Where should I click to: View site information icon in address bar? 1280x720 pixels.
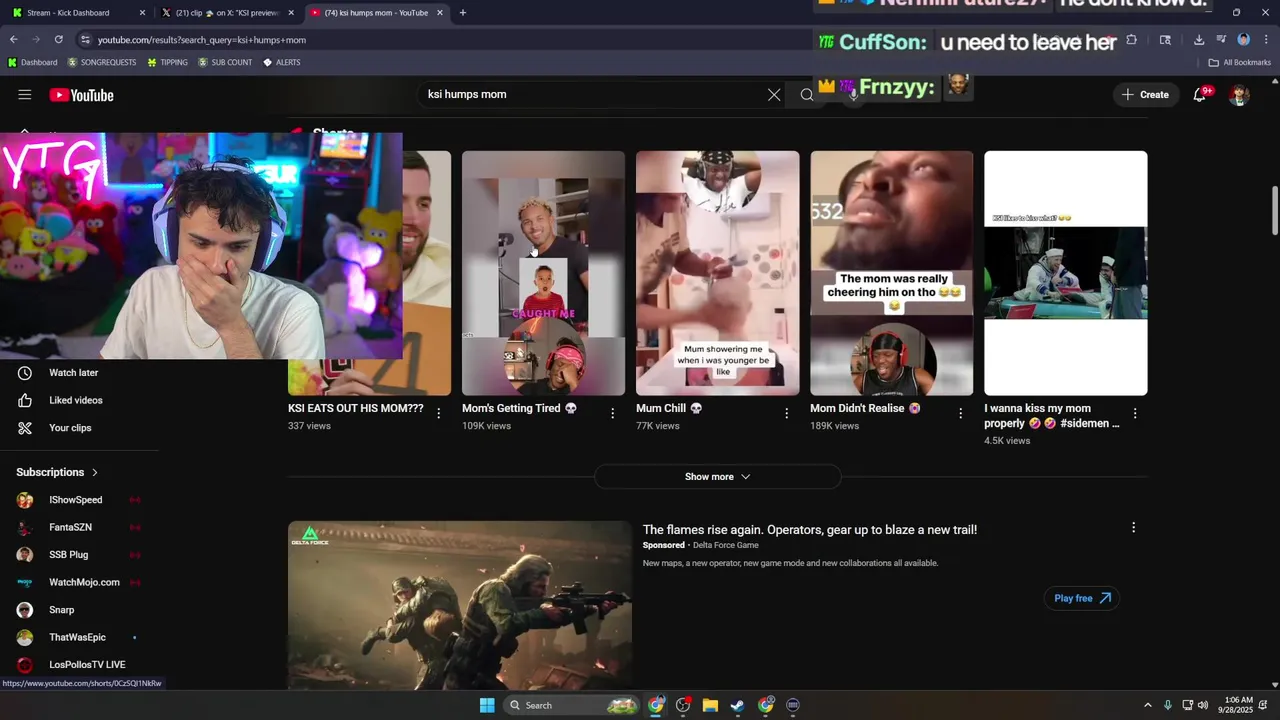pyautogui.click(x=86, y=40)
